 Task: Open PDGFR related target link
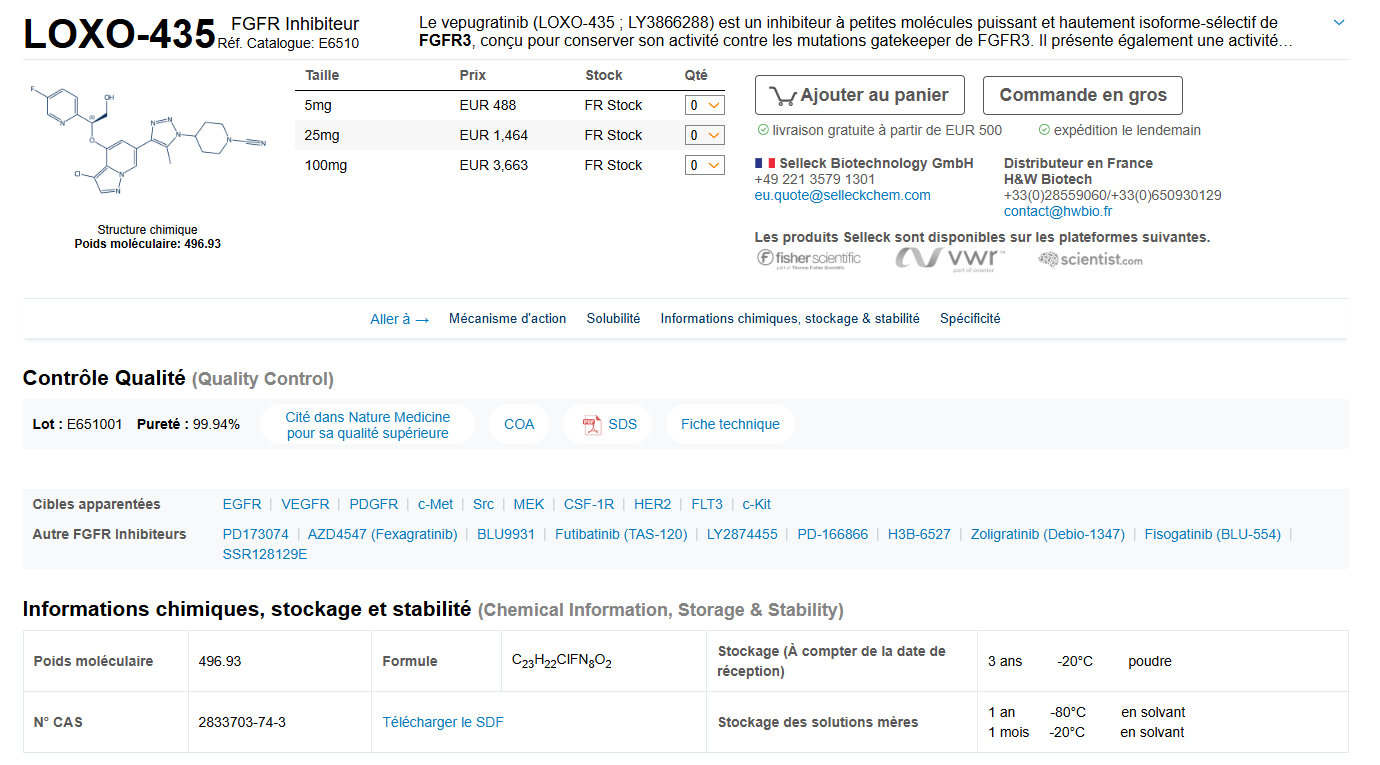click(x=374, y=505)
